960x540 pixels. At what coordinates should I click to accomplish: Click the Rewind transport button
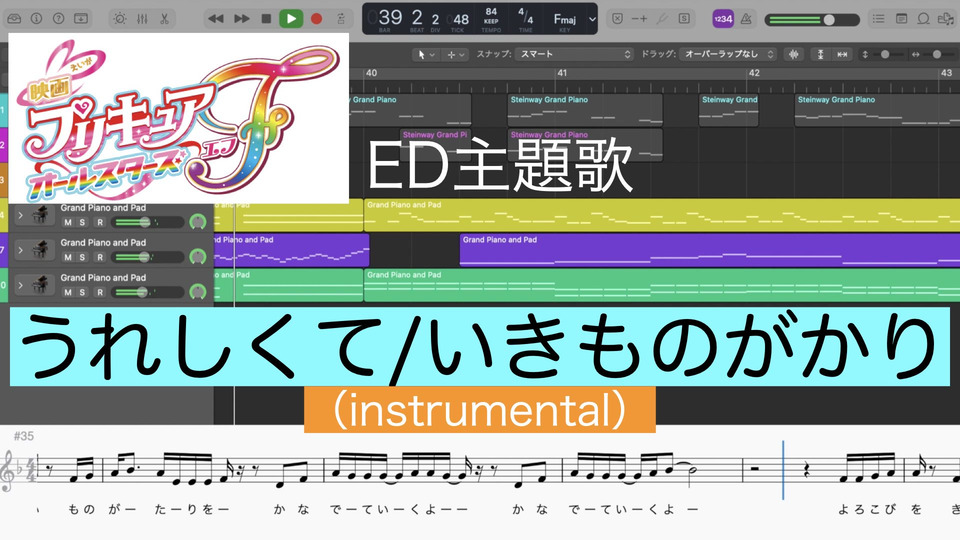click(216, 19)
